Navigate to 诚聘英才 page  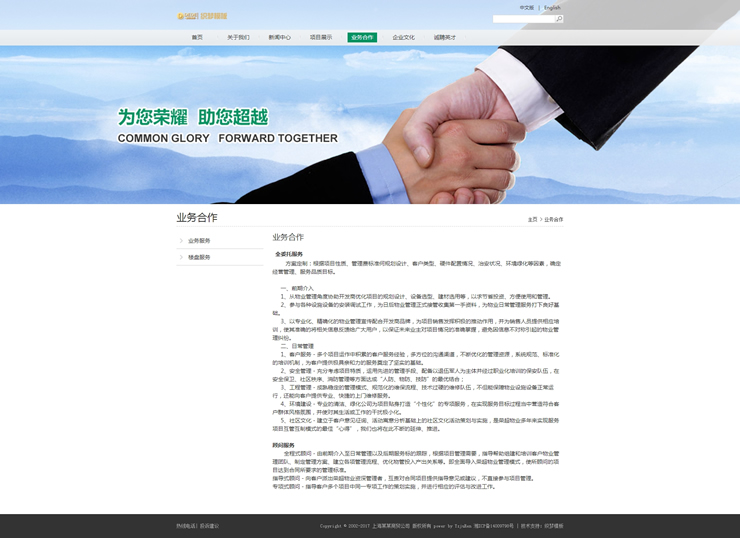click(445, 37)
